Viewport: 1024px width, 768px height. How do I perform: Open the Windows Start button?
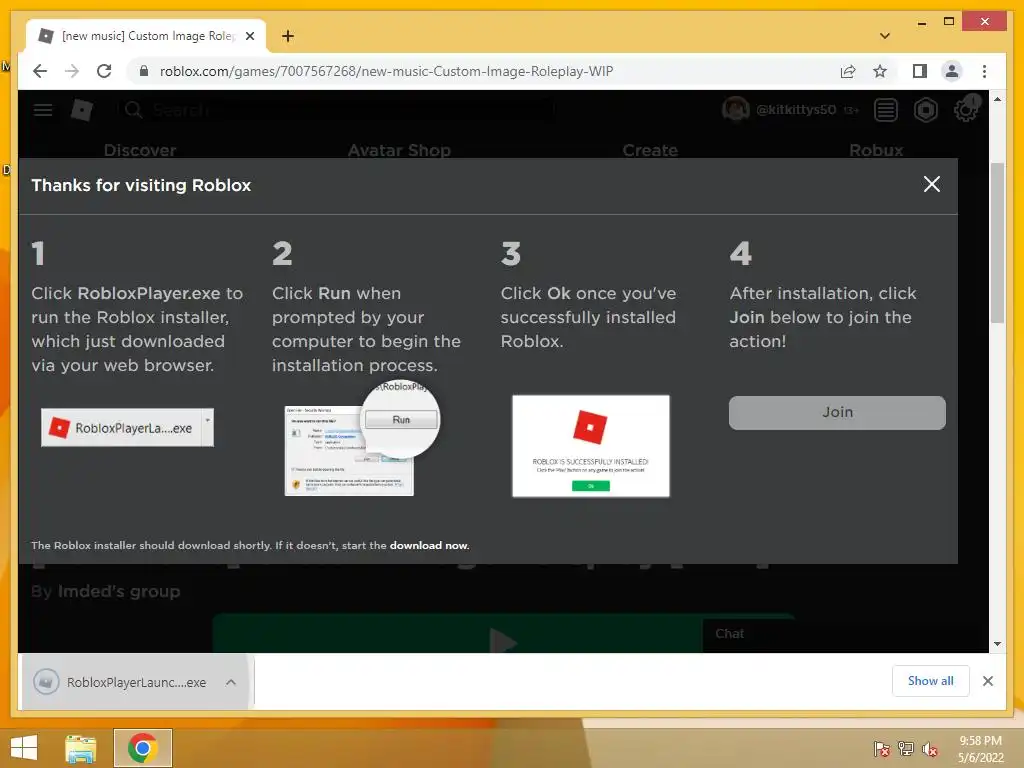[24, 748]
